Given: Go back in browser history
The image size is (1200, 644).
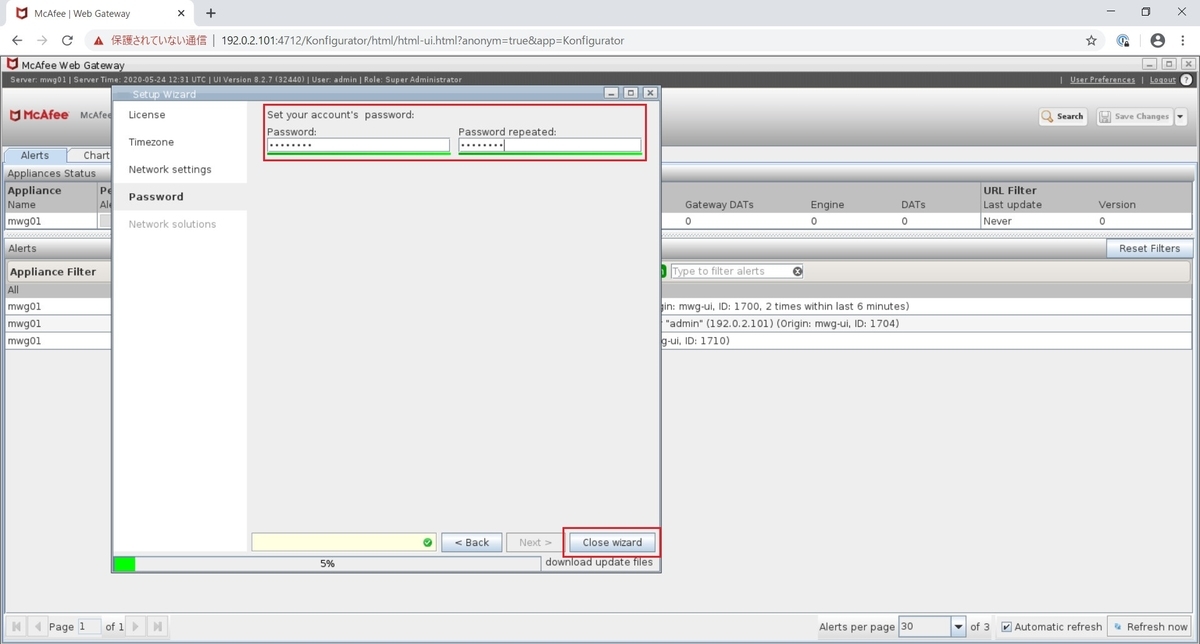Looking at the screenshot, I should [x=17, y=41].
